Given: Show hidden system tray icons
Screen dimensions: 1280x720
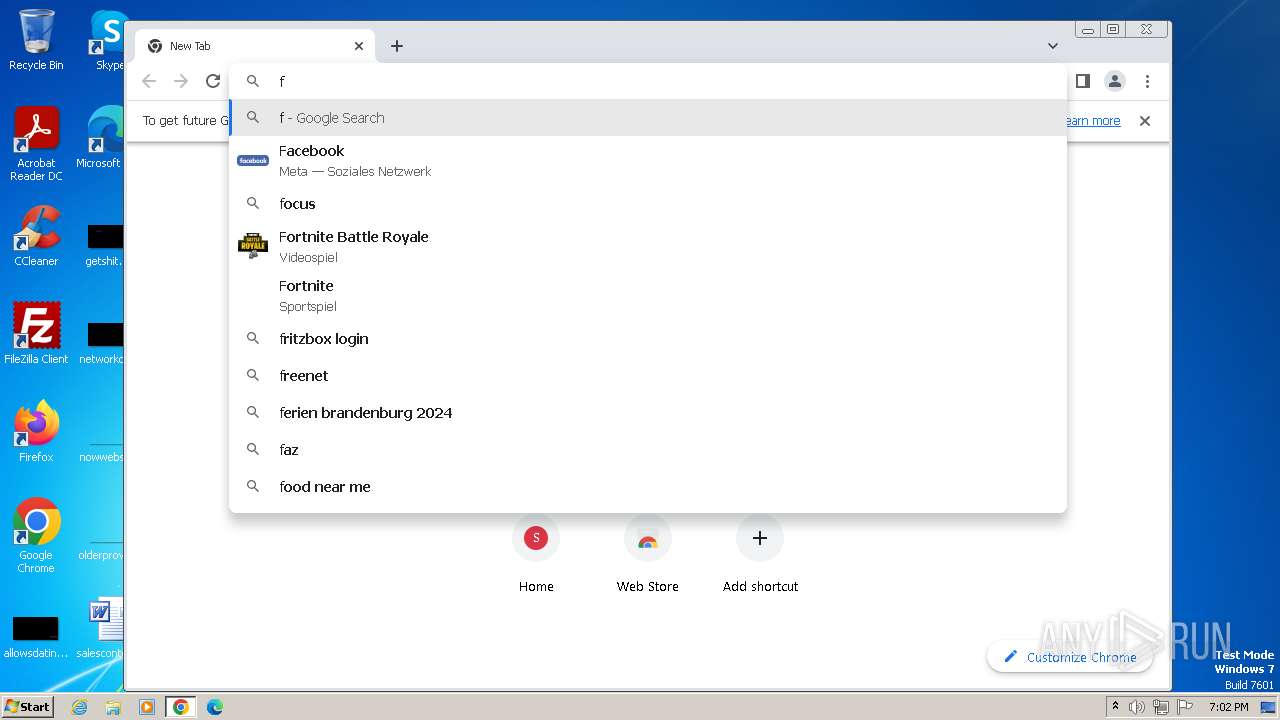Looking at the screenshot, I should 1116,707.
